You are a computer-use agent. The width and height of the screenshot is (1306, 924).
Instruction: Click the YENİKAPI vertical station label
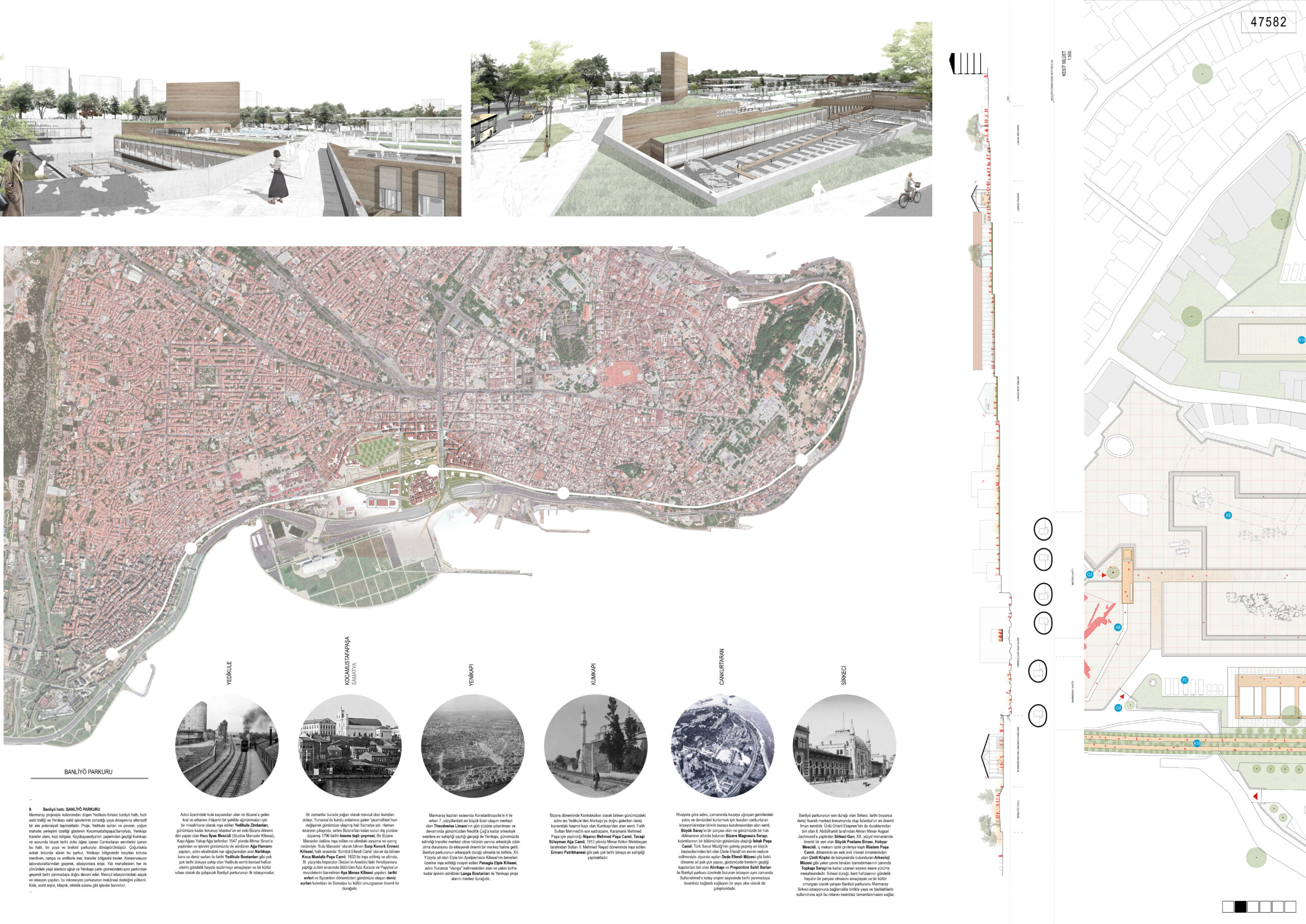471,675
